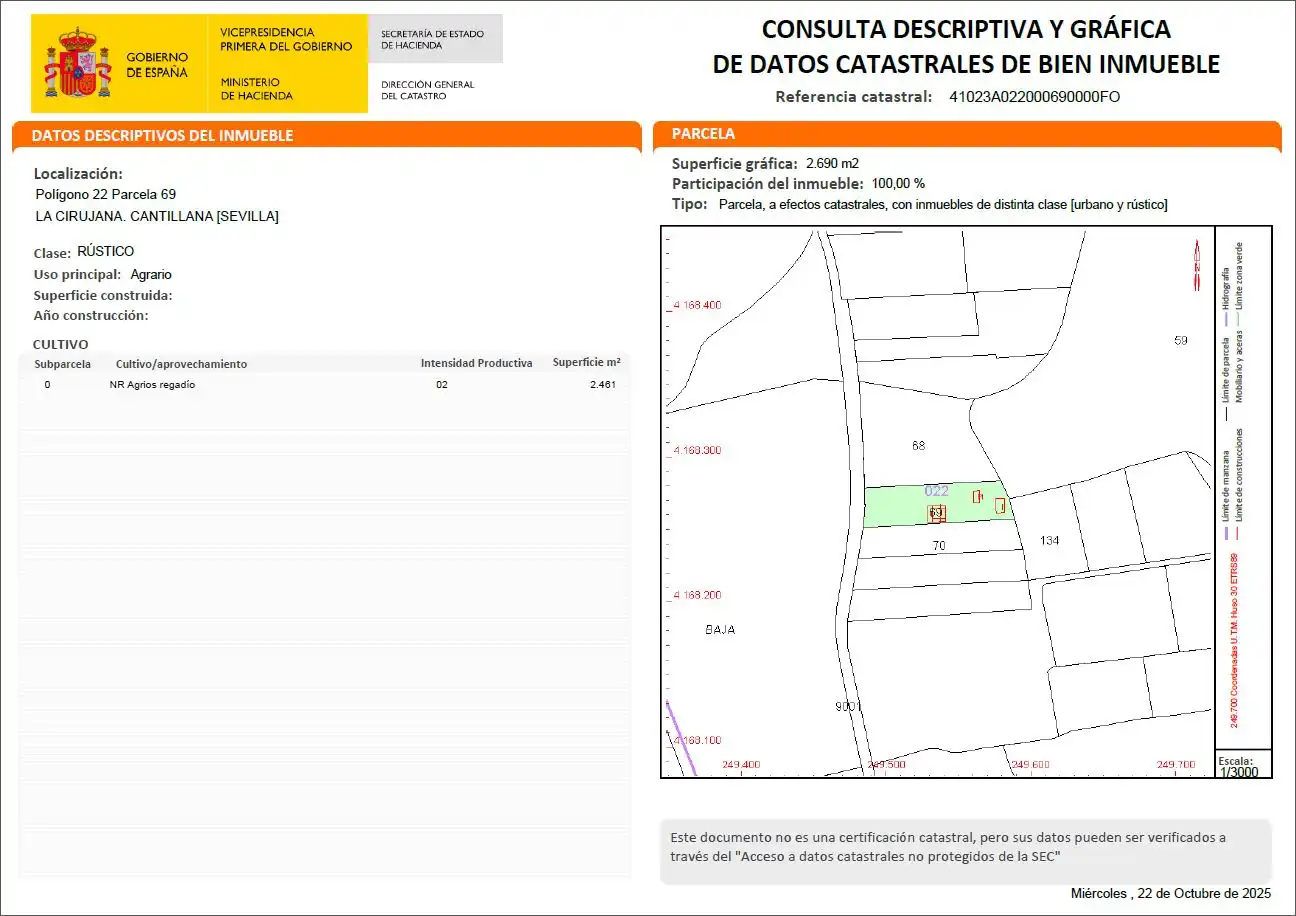Click main use value 'Agrario'
1296x916 pixels.
(151, 274)
